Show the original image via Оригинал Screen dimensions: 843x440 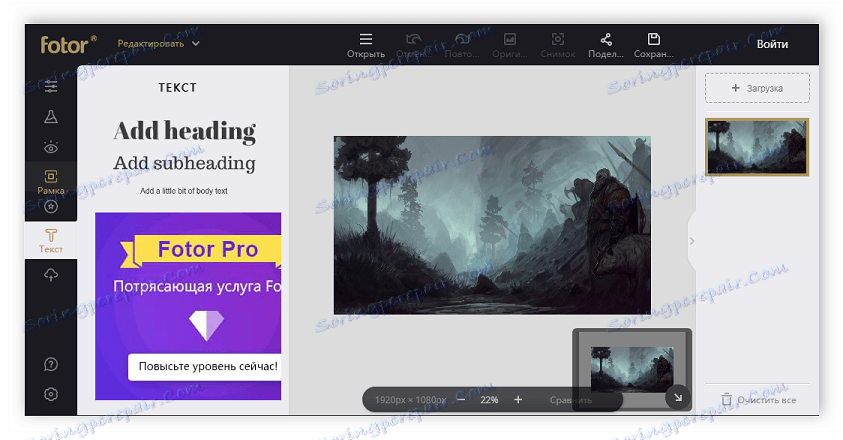[510, 45]
